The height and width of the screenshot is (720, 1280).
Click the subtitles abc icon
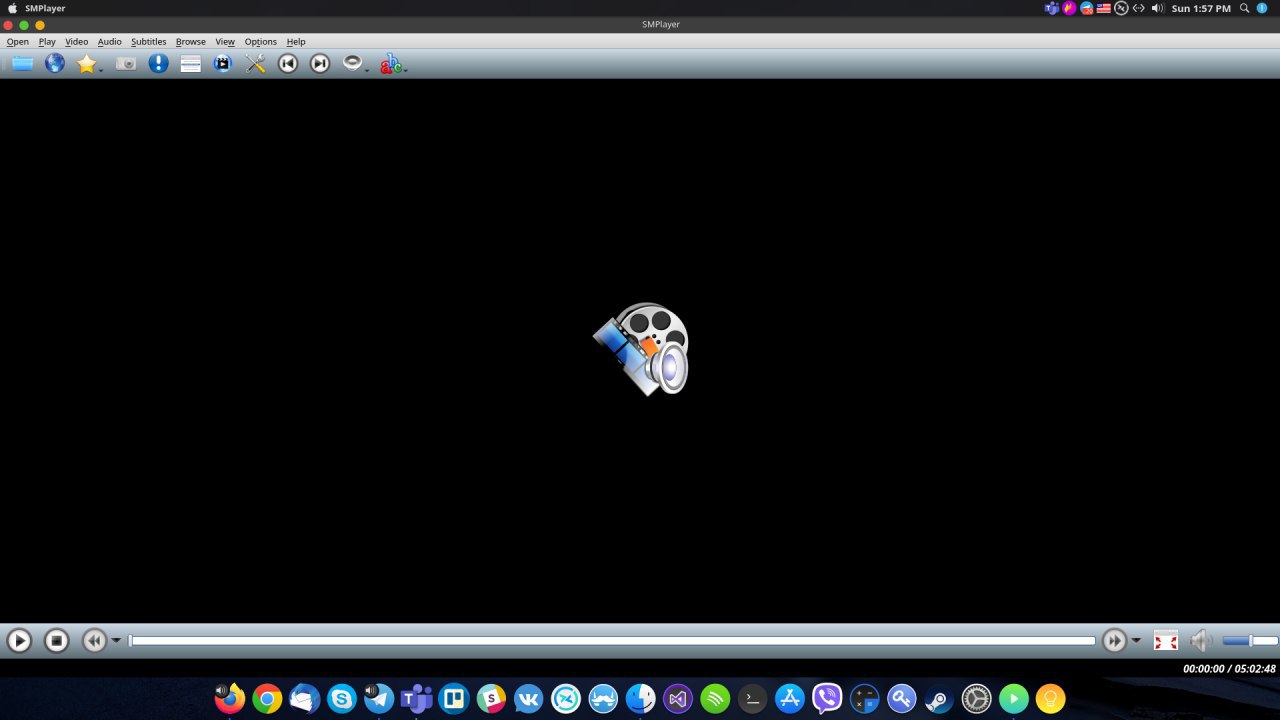(x=390, y=64)
